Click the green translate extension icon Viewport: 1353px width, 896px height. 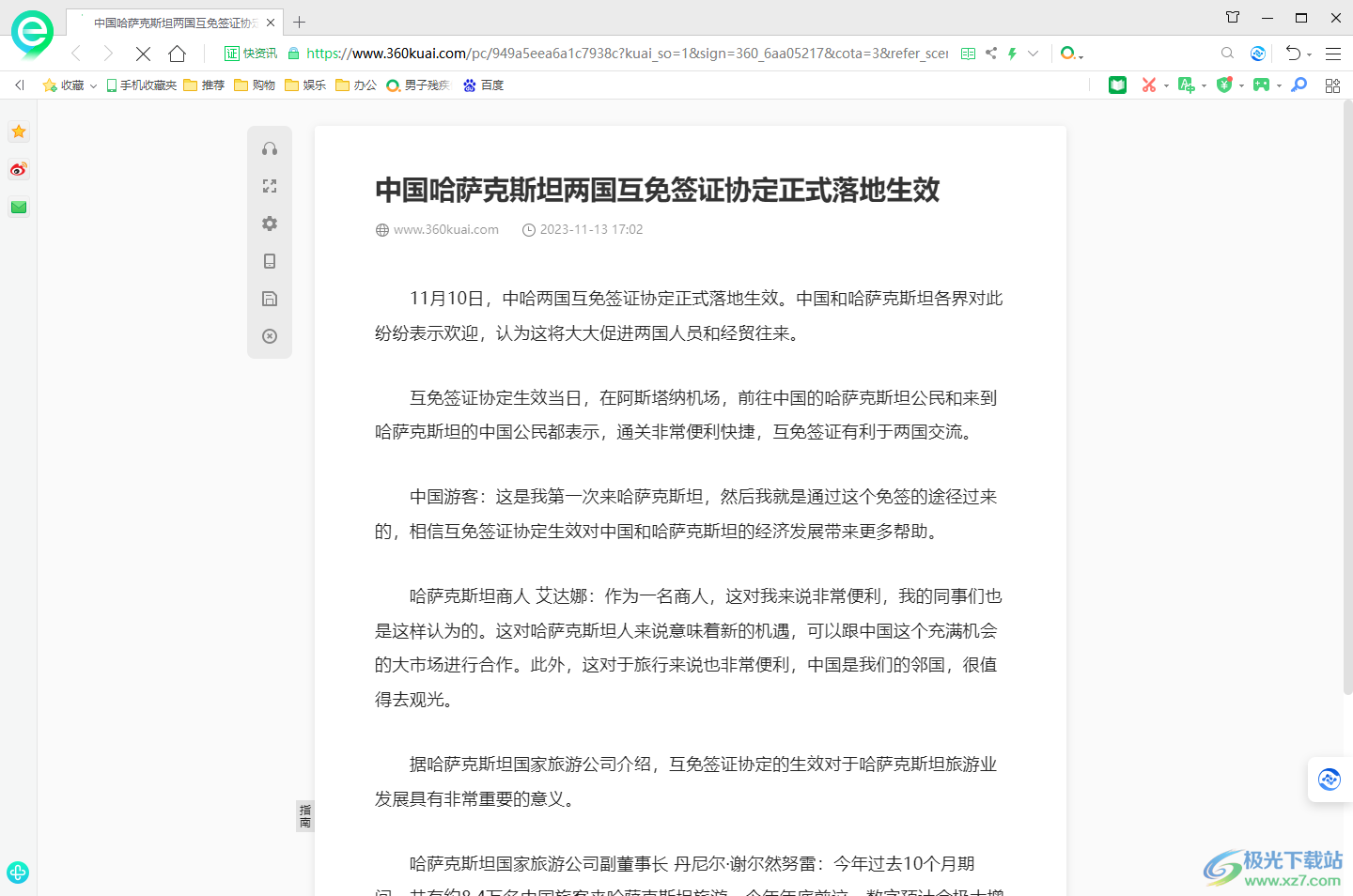(x=1186, y=85)
